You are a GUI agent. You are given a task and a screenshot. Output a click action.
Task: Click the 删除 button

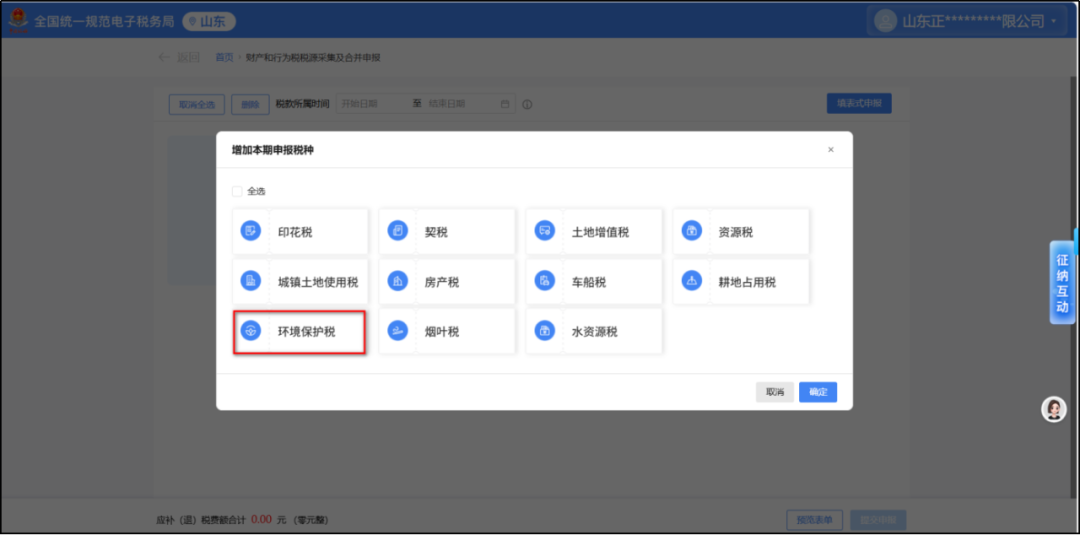click(x=250, y=105)
